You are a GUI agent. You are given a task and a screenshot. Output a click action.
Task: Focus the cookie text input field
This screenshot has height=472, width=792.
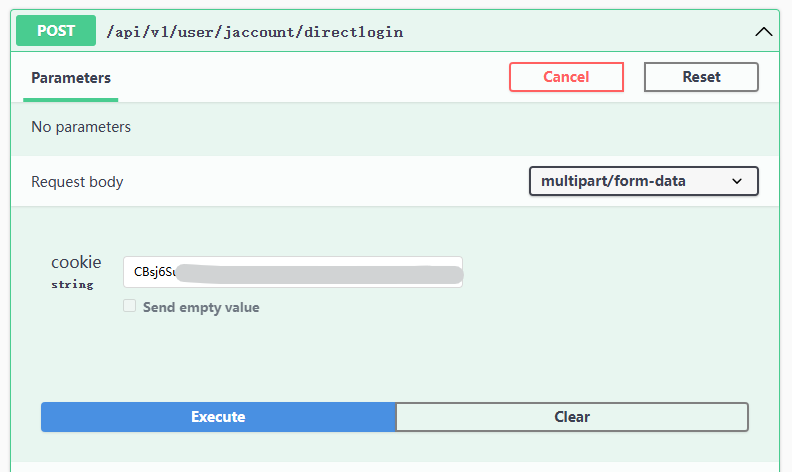pos(292,272)
